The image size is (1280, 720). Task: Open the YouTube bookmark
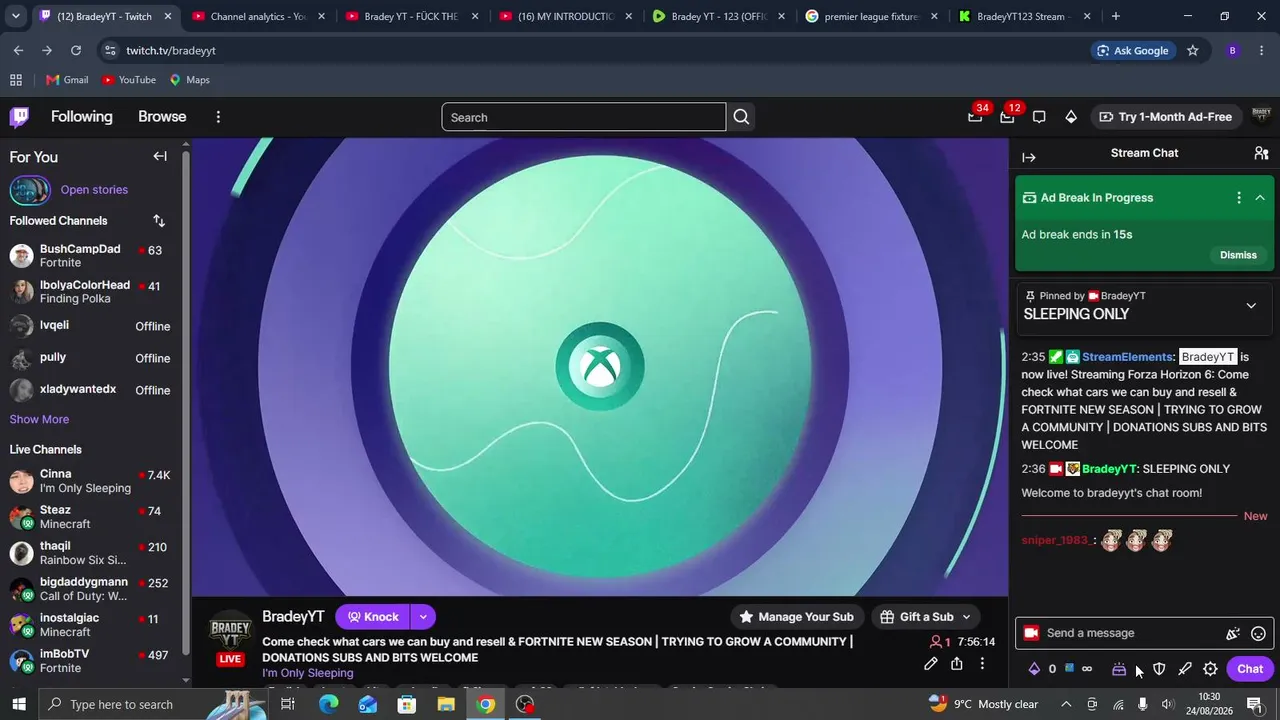pyautogui.click(x=129, y=80)
